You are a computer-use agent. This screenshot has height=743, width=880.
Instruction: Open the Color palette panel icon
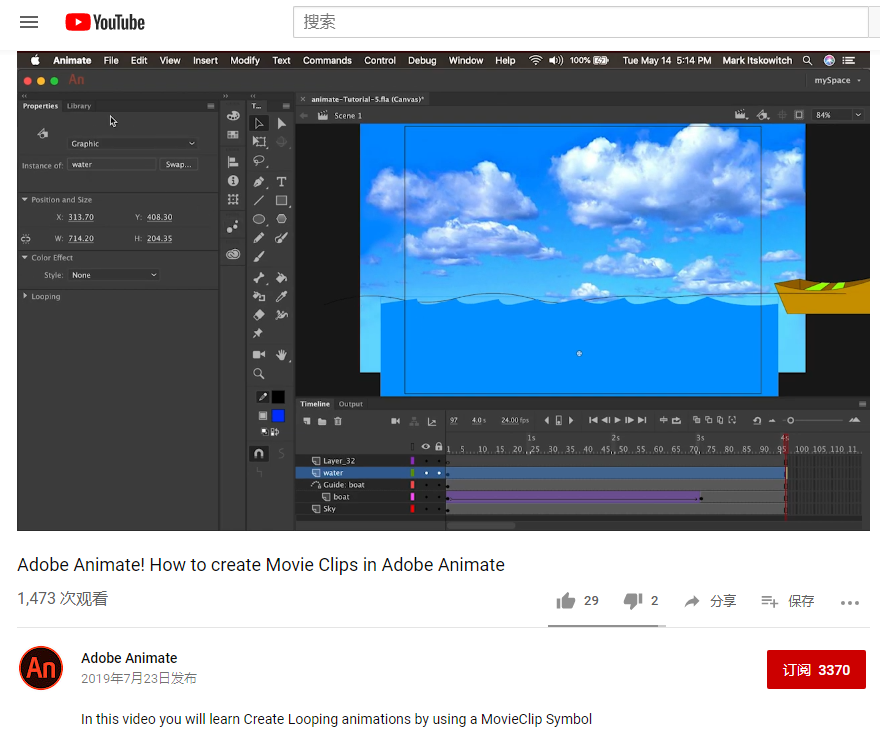pos(233,116)
